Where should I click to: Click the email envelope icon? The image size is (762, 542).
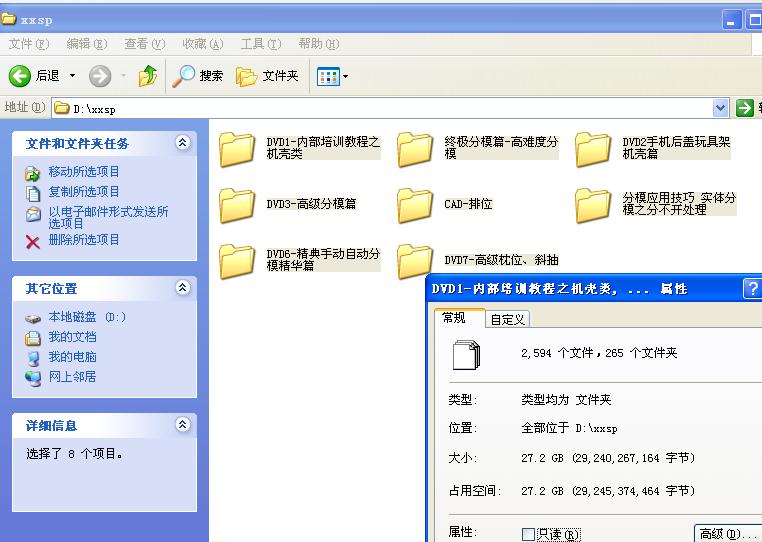[x=33, y=214]
